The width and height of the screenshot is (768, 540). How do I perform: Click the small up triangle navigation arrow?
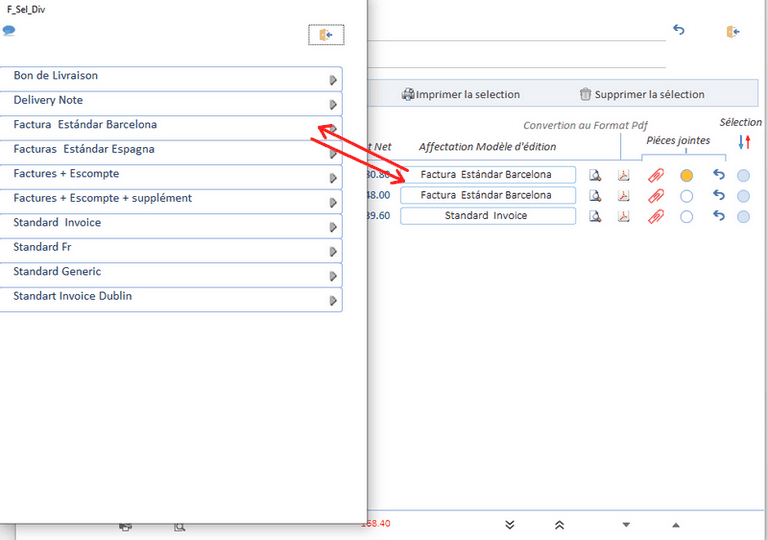click(676, 525)
